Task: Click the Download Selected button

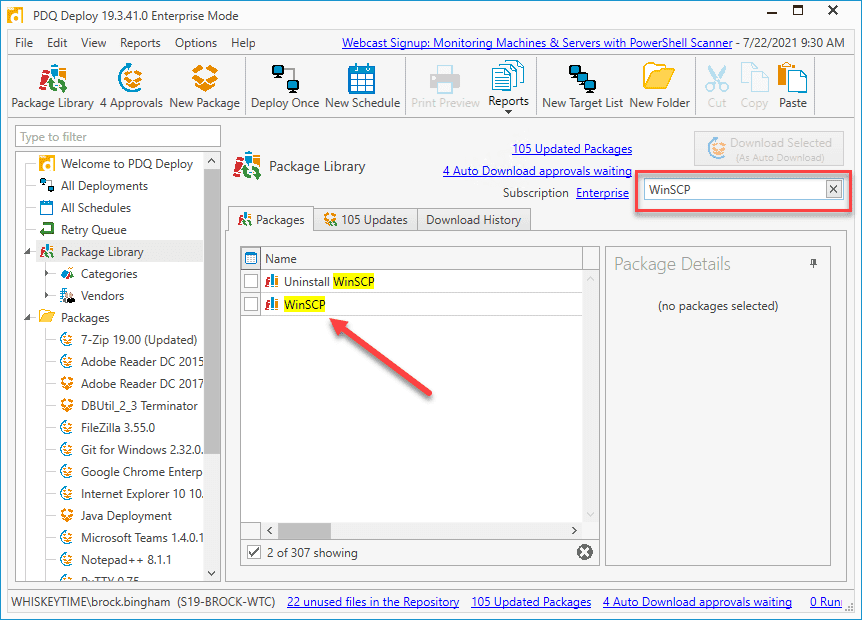Action: [x=769, y=148]
